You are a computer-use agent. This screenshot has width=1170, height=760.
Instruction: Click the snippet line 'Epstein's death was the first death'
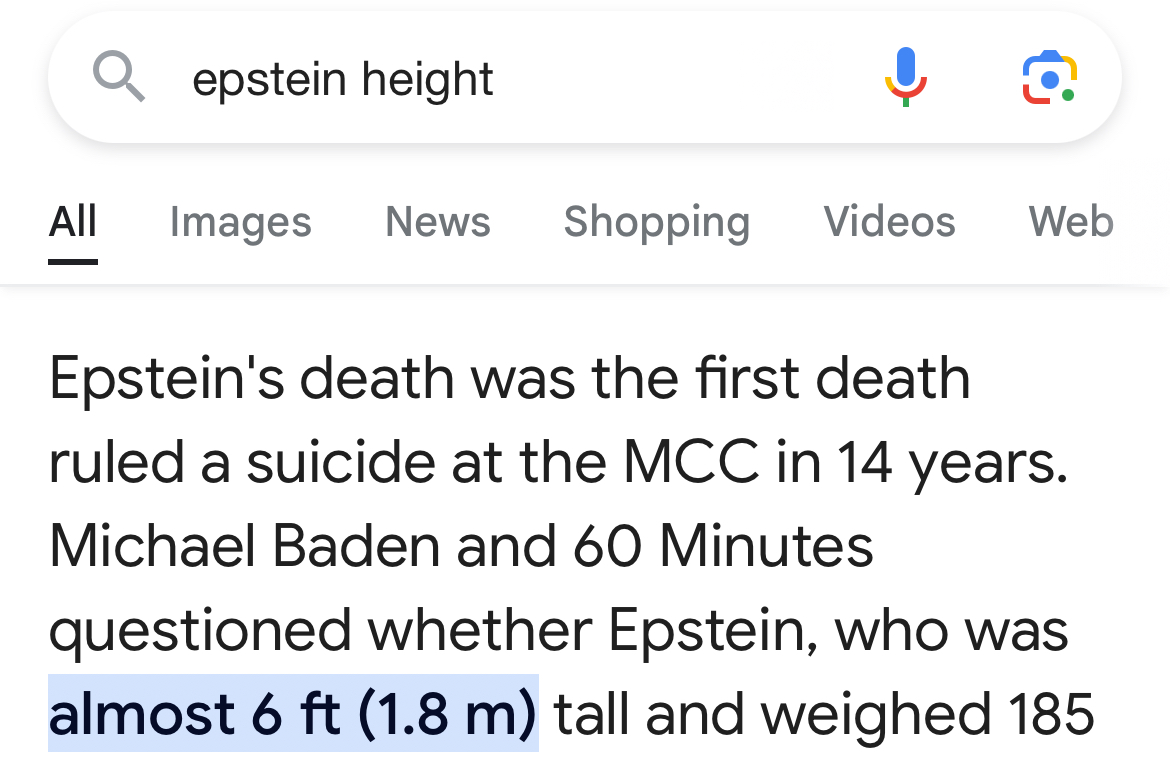click(x=510, y=378)
